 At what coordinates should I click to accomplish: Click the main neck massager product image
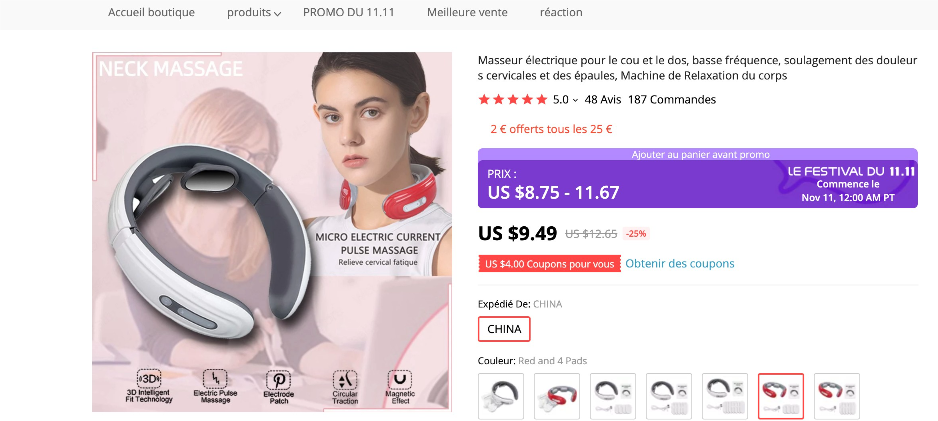coord(271,232)
